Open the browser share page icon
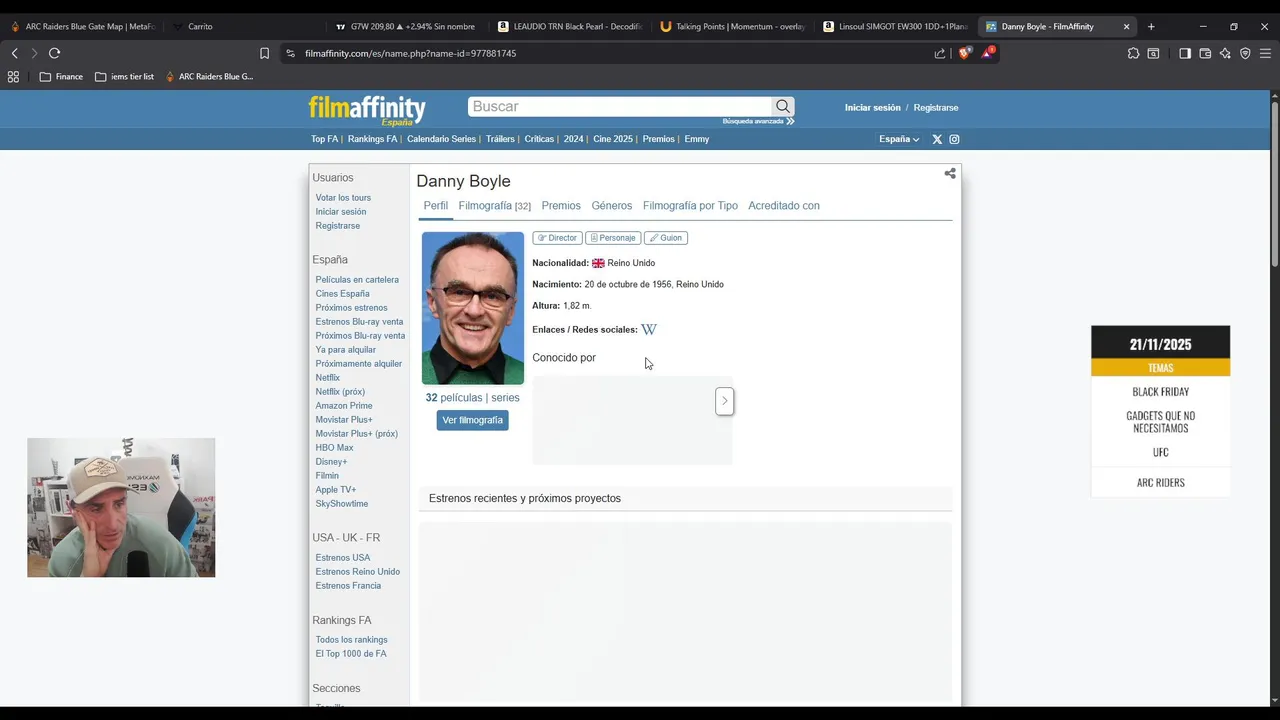 coord(940,53)
